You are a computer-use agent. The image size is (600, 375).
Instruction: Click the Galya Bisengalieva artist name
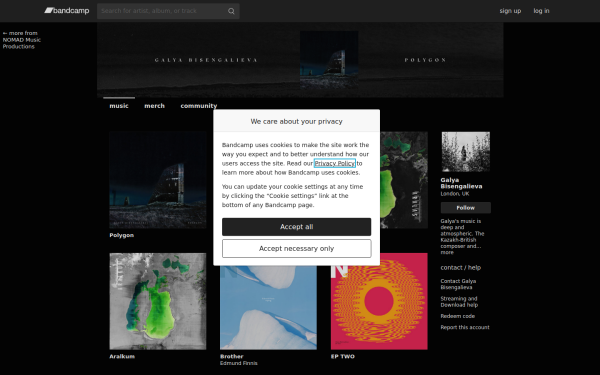(461, 183)
